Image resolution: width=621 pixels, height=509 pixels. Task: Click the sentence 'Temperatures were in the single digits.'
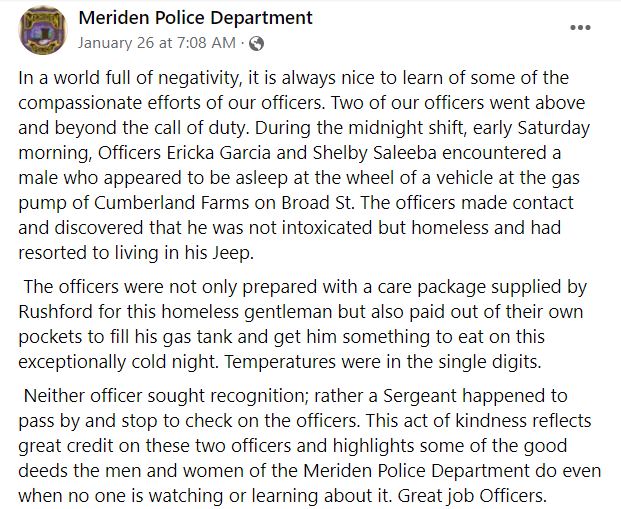pyautogui.click(x=383, y=362)
